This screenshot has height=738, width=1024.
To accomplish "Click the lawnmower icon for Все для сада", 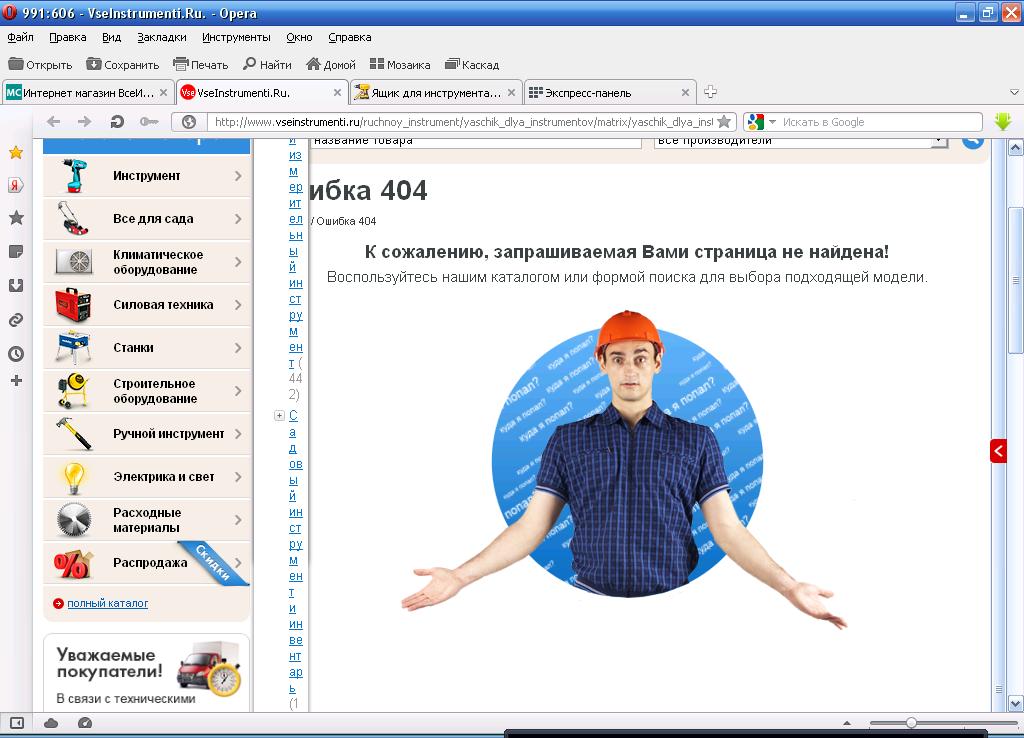I will pyautogui.click(x=73, y=218).
